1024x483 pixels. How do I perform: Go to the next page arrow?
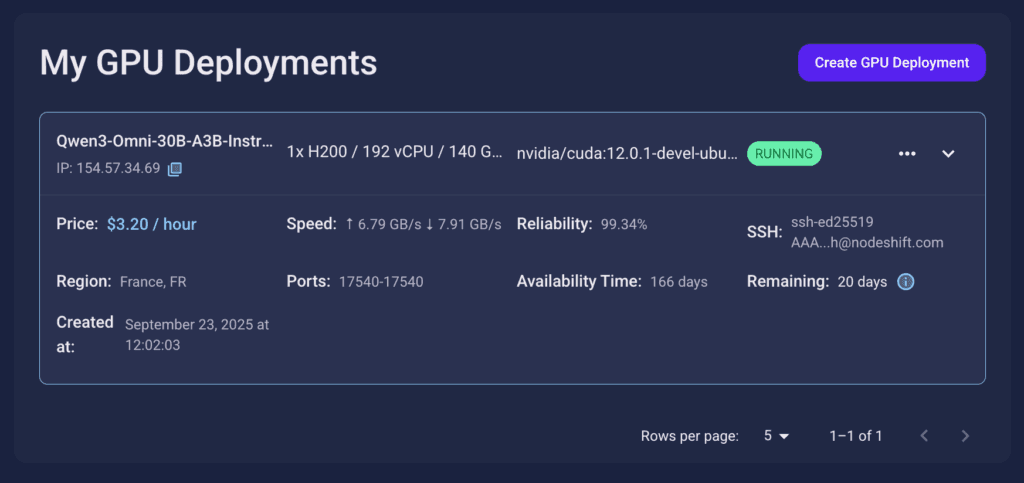click(x=965, y=436)
